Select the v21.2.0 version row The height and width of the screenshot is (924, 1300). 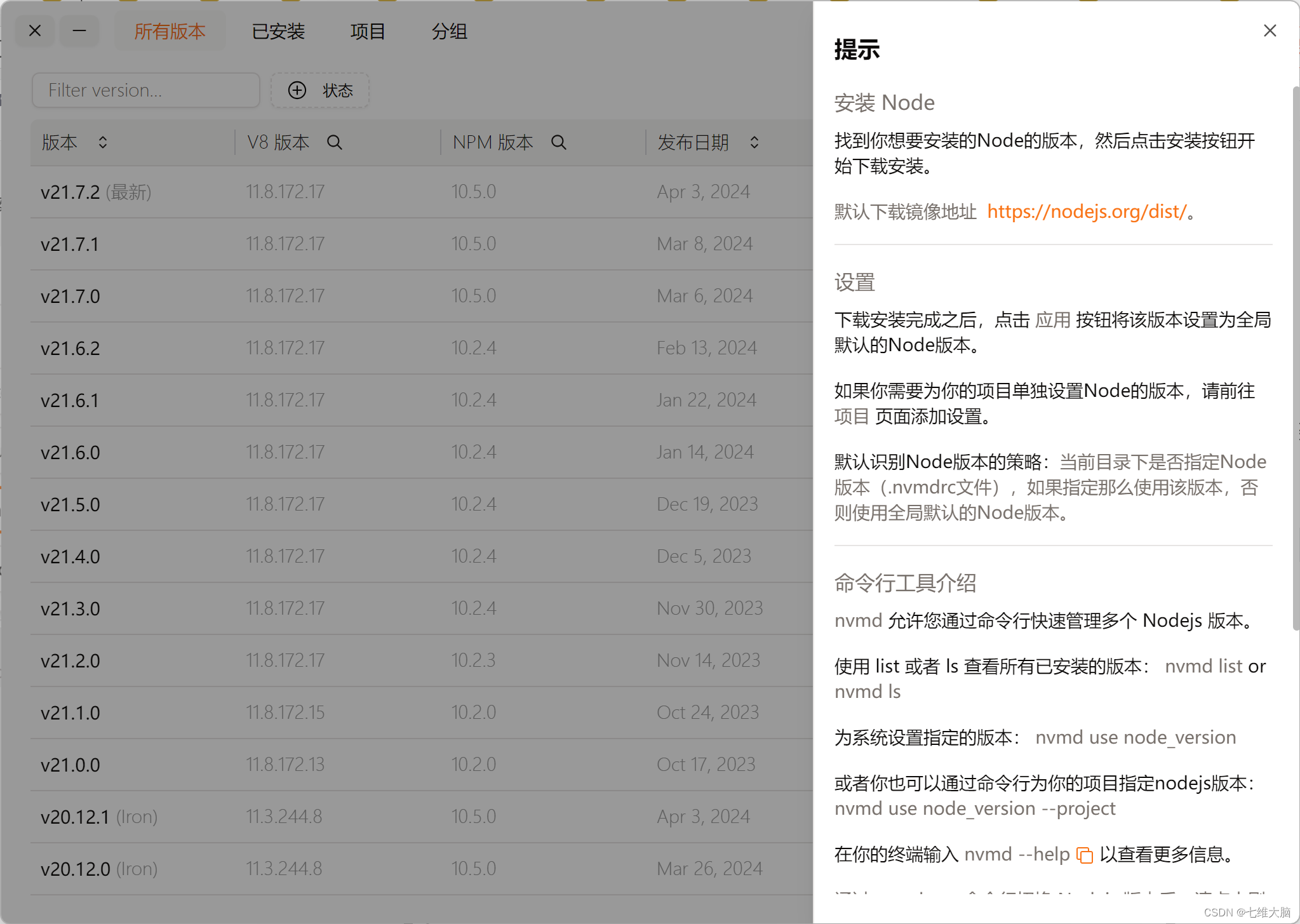tap(422, 660)
